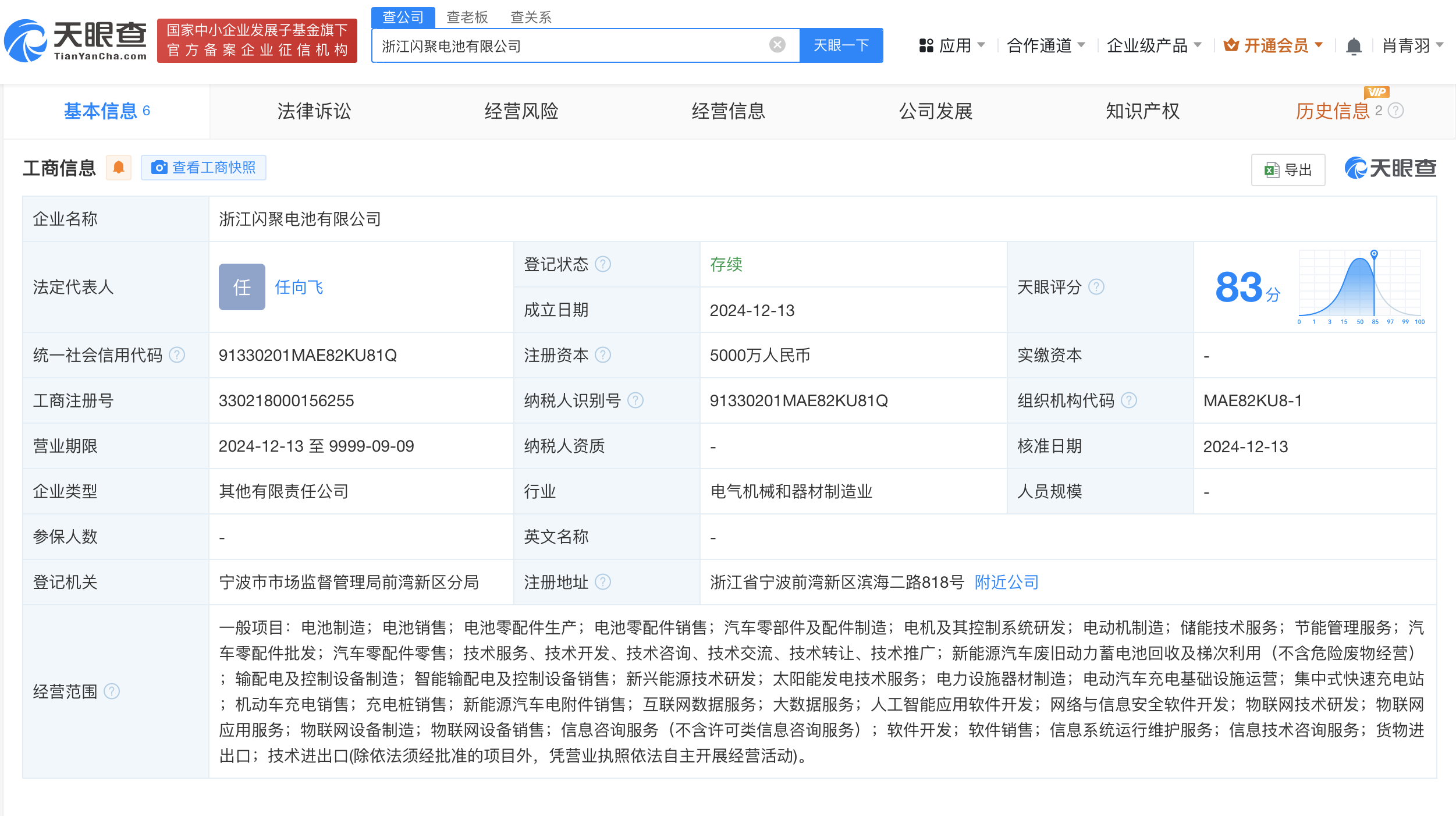
Task: Click the orange alert bell beside 工商信息
Action: 119,168
